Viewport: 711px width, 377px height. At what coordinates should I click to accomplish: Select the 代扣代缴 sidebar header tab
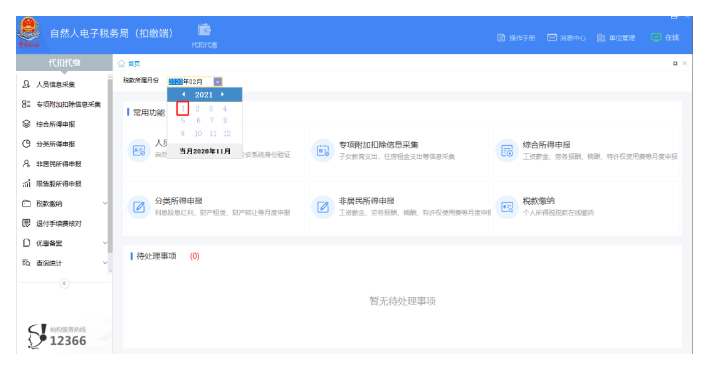coord(64,63)
